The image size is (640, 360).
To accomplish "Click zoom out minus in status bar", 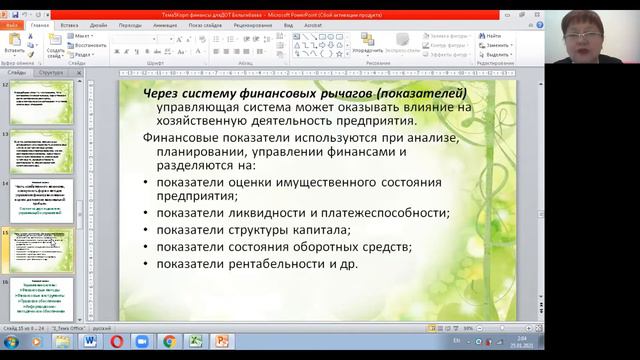I will [x=480, y=328].
